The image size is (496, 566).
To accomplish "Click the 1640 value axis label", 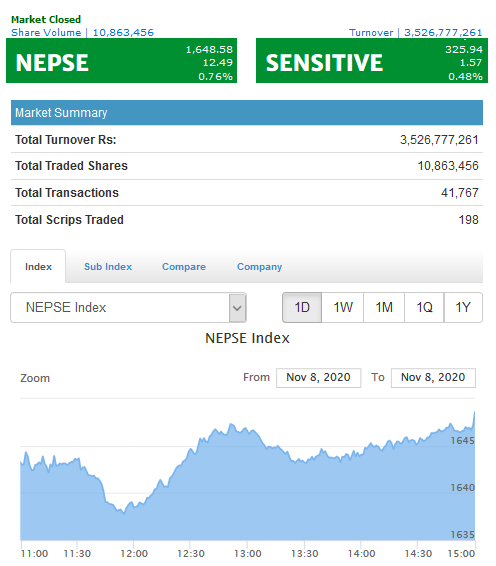I will (x=462, y=488).
